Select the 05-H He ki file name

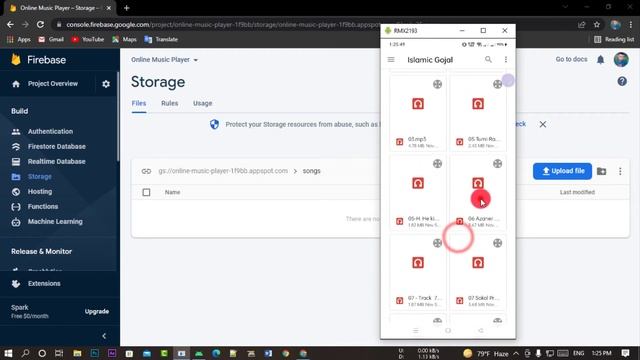[x=423, y=218]
